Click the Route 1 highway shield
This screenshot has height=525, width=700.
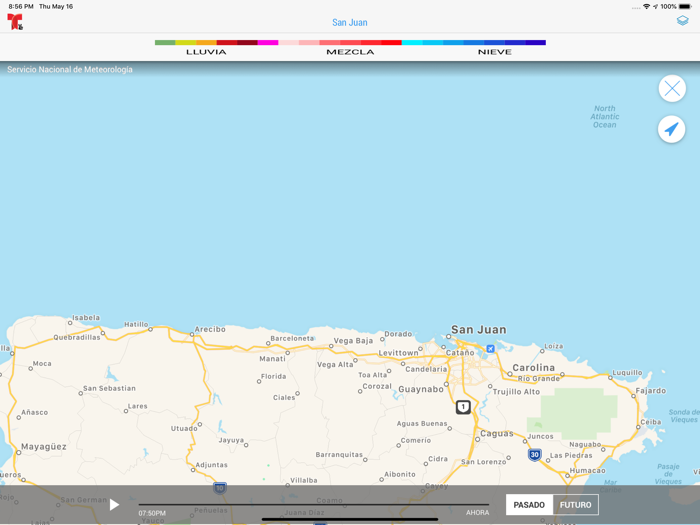(x=463, y=407)
